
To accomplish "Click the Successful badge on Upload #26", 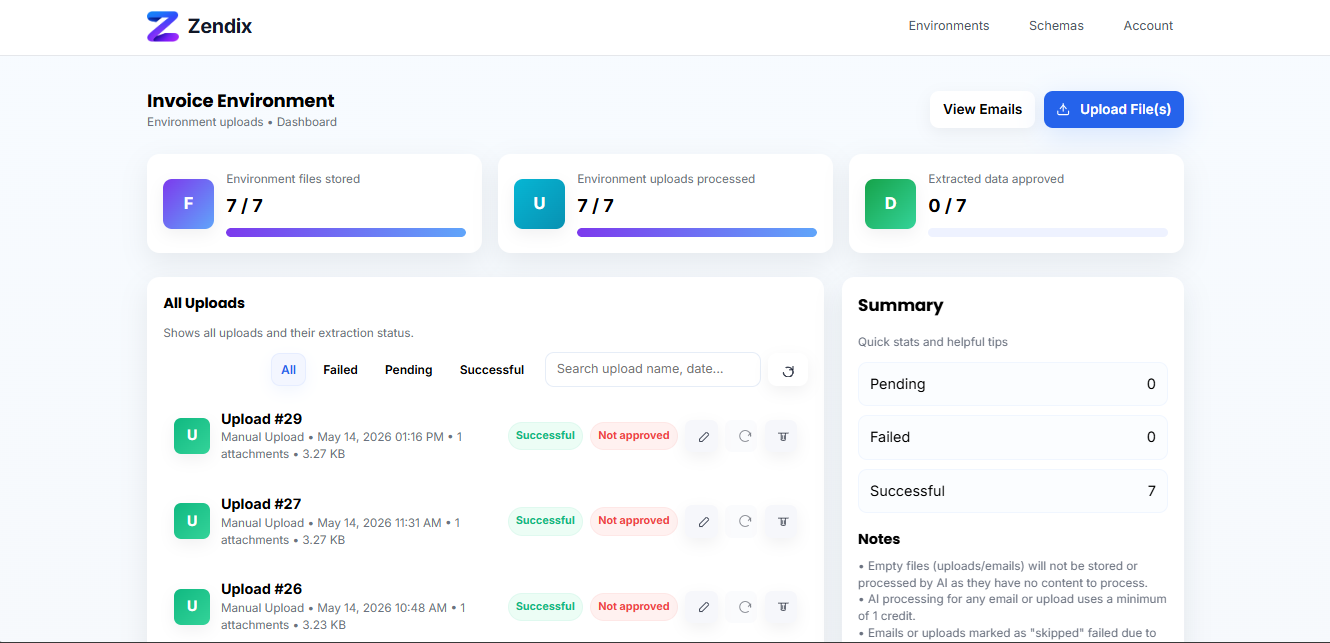I will pos(545,607).
